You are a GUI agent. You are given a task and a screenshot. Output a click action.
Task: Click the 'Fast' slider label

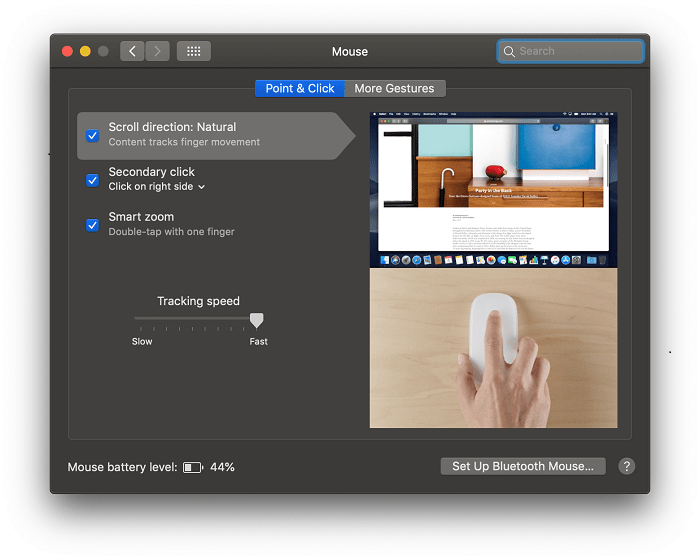click(258, 342)
